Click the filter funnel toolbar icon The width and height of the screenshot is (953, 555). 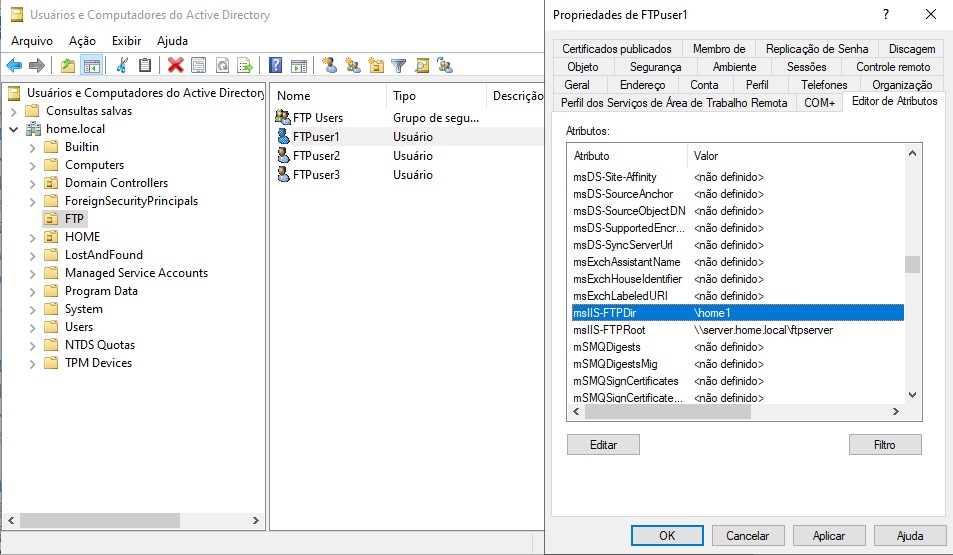point(399,65)
